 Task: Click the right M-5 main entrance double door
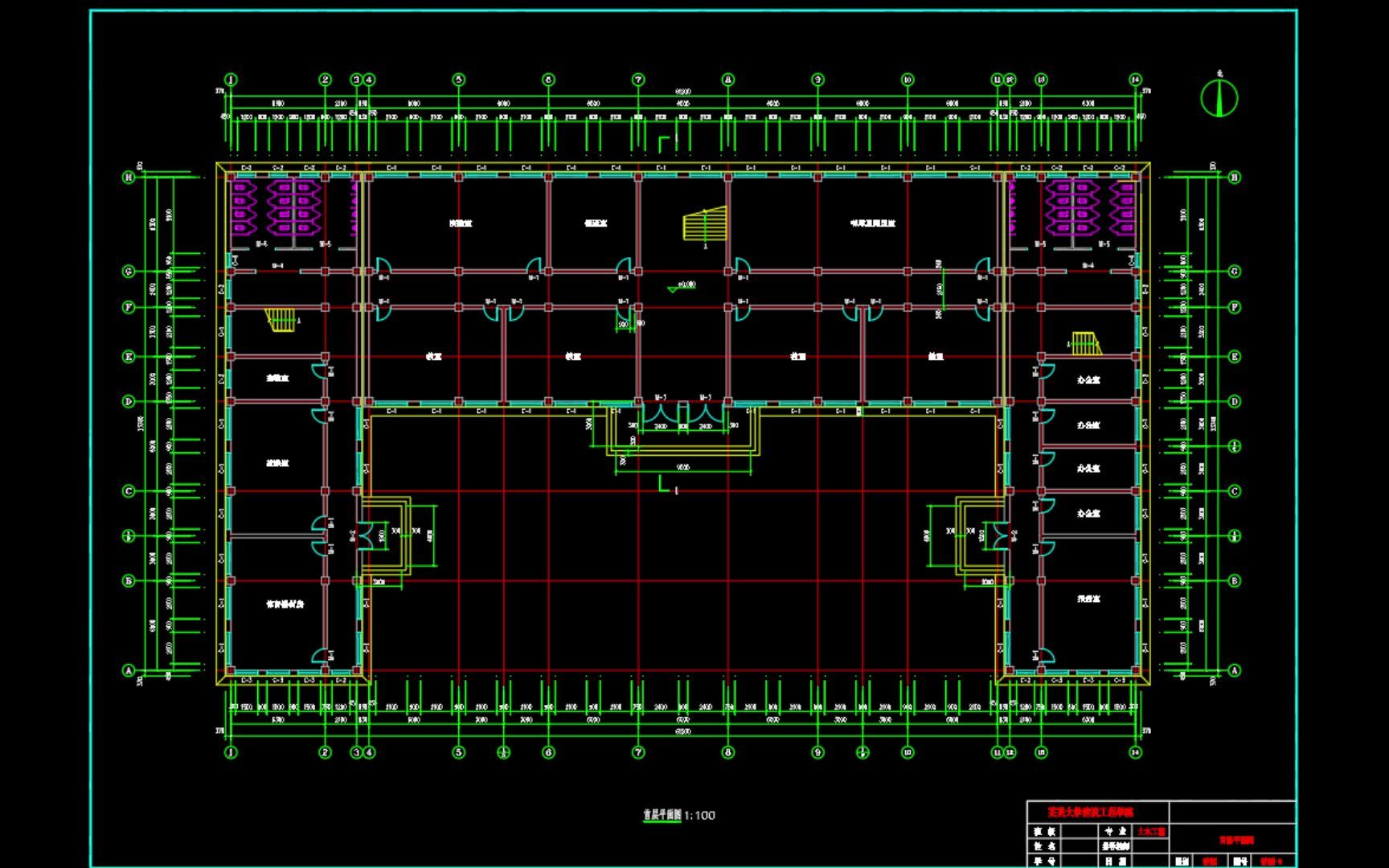(x=705, y=415)
